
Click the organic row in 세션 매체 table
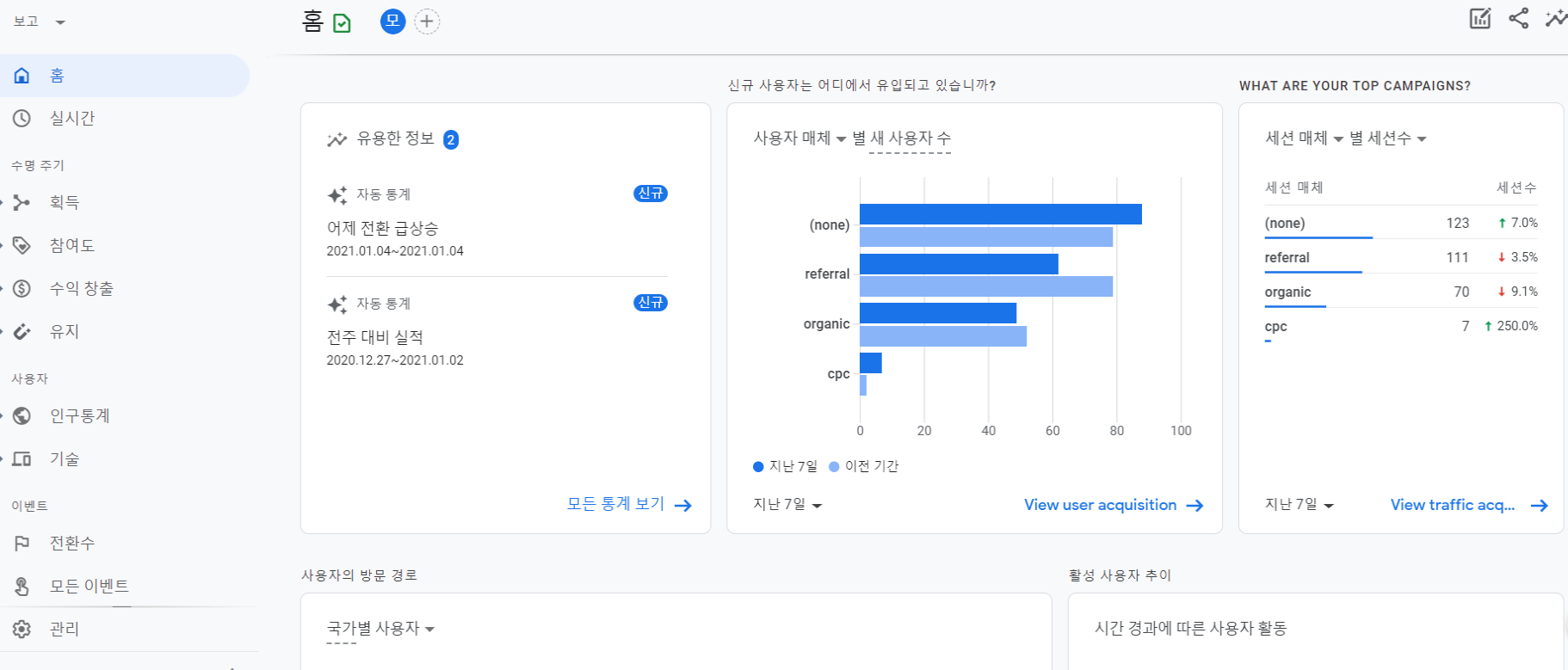1401,292
